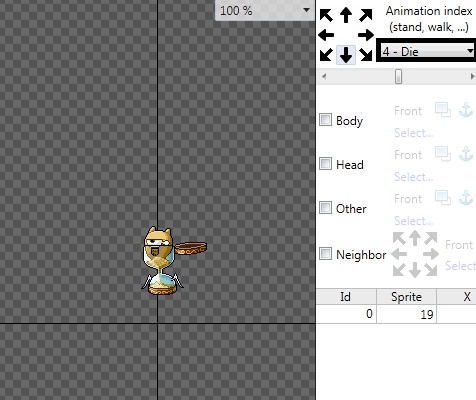Click Select... link for Body

point(414,133)
